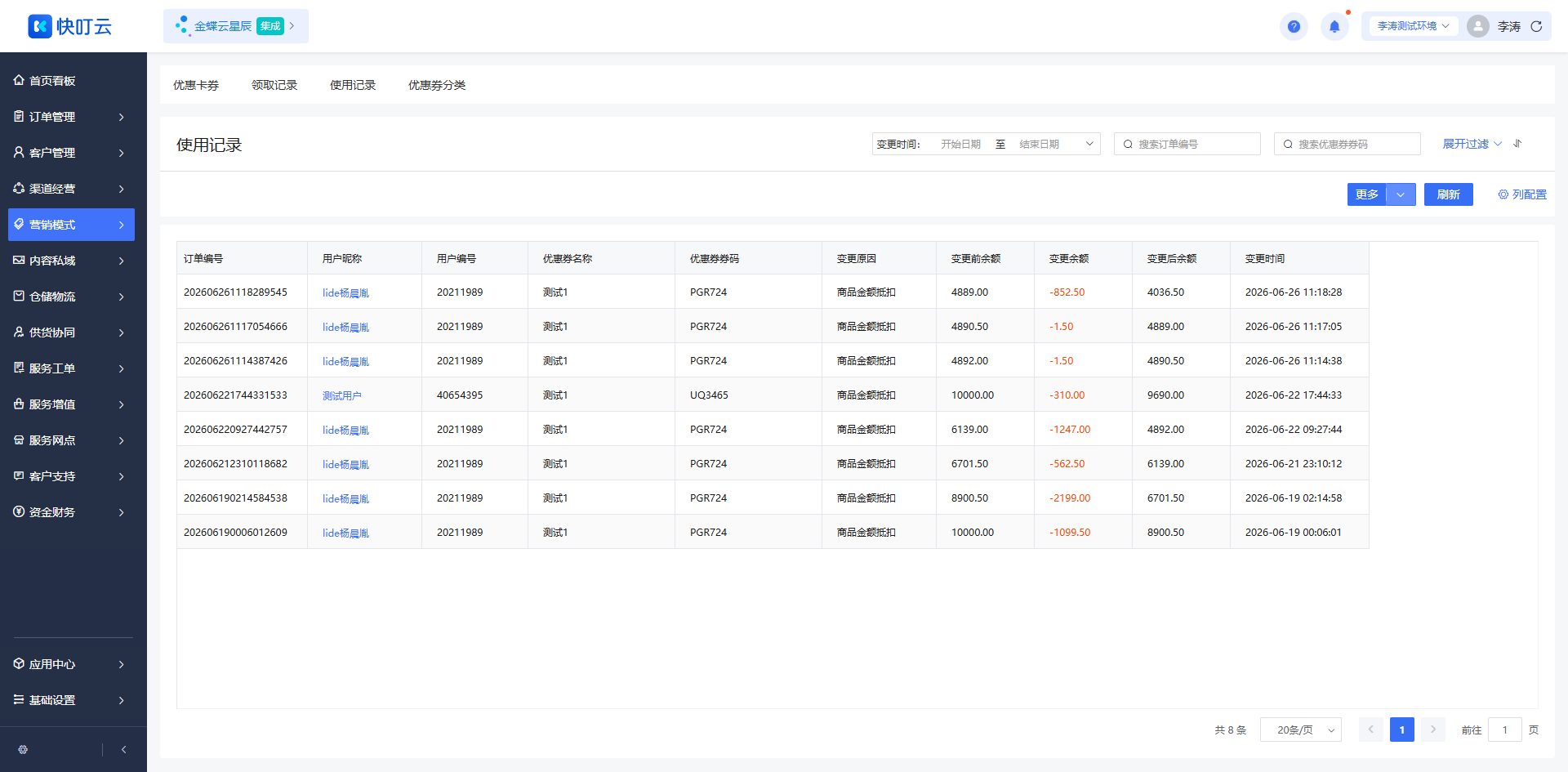Click the 应用中心 cube icon
The image size is (1568, 772).
pos(19,663)
